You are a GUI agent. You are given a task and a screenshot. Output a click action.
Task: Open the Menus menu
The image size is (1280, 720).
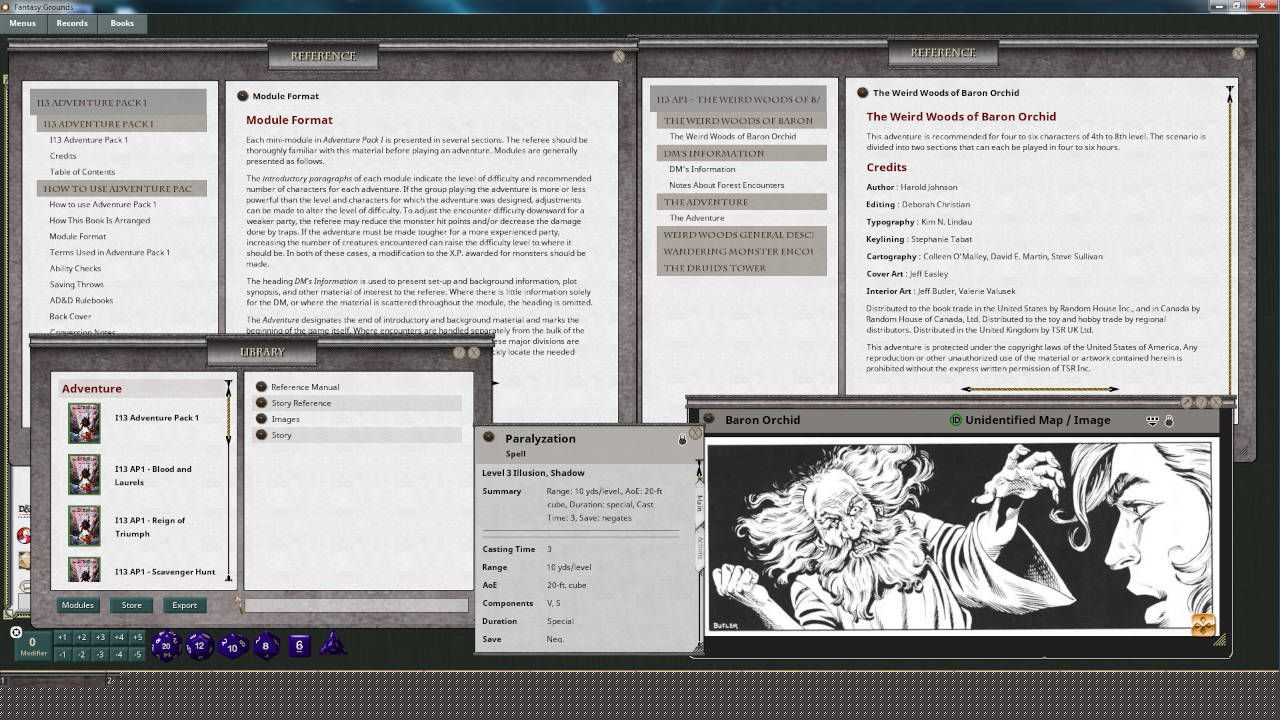23,23
